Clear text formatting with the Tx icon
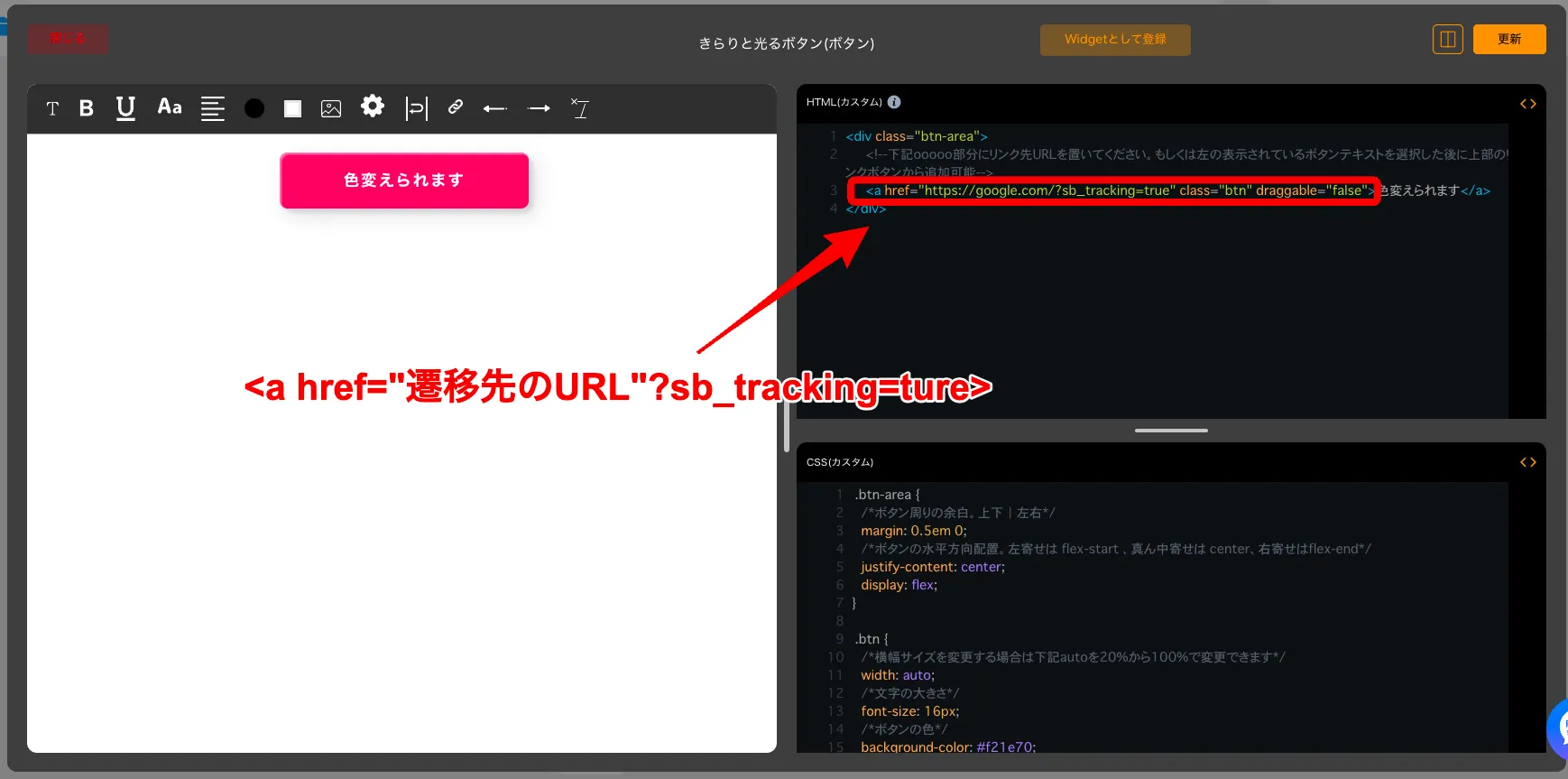 579,108
